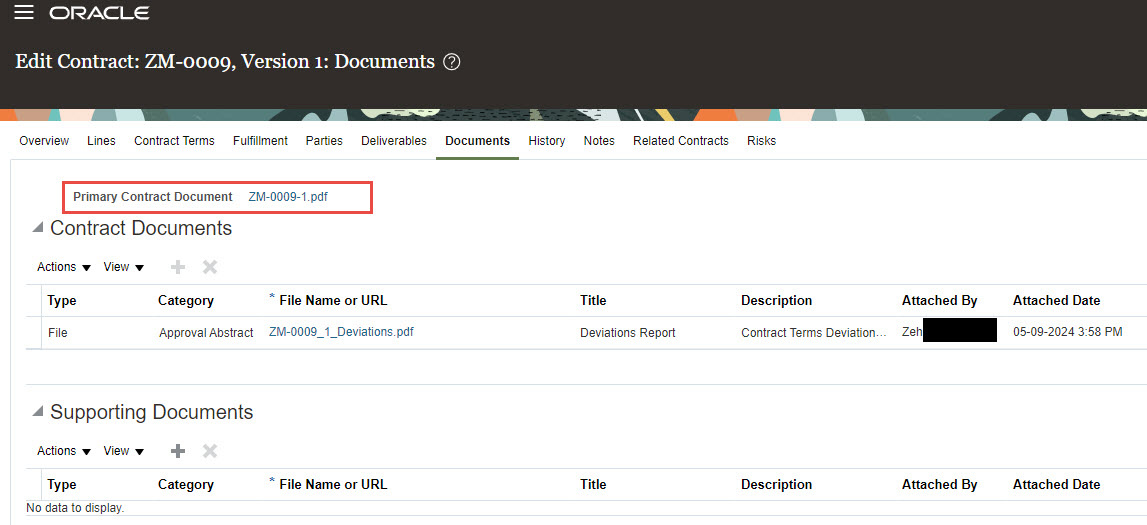Click Attached By header in Supporting Documents
Image resolution: width=1147 pixels, height=525 pixels.
click(939, 484)
